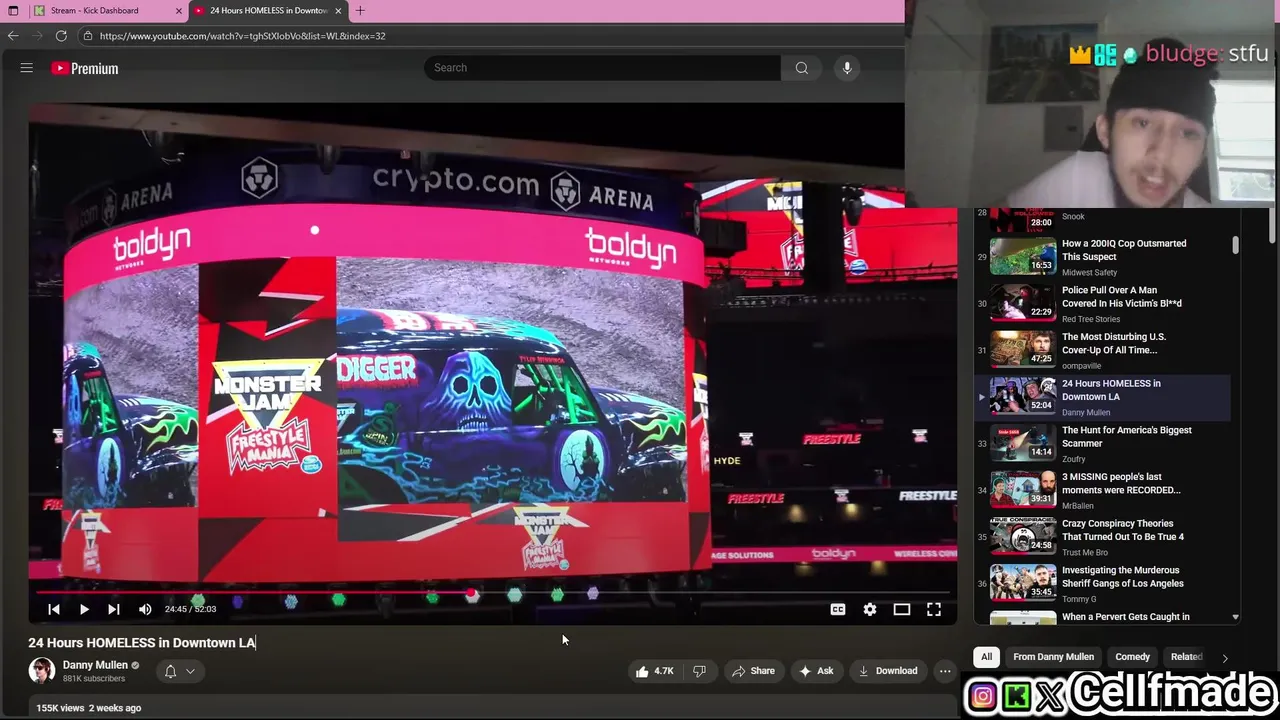Like the video with thumbs up 4.7K

[654, 671]
